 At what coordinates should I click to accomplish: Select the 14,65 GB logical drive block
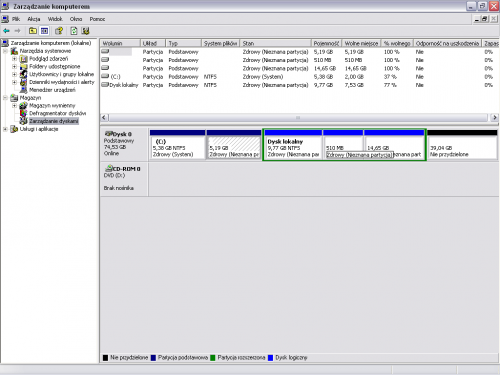(394, 145)
